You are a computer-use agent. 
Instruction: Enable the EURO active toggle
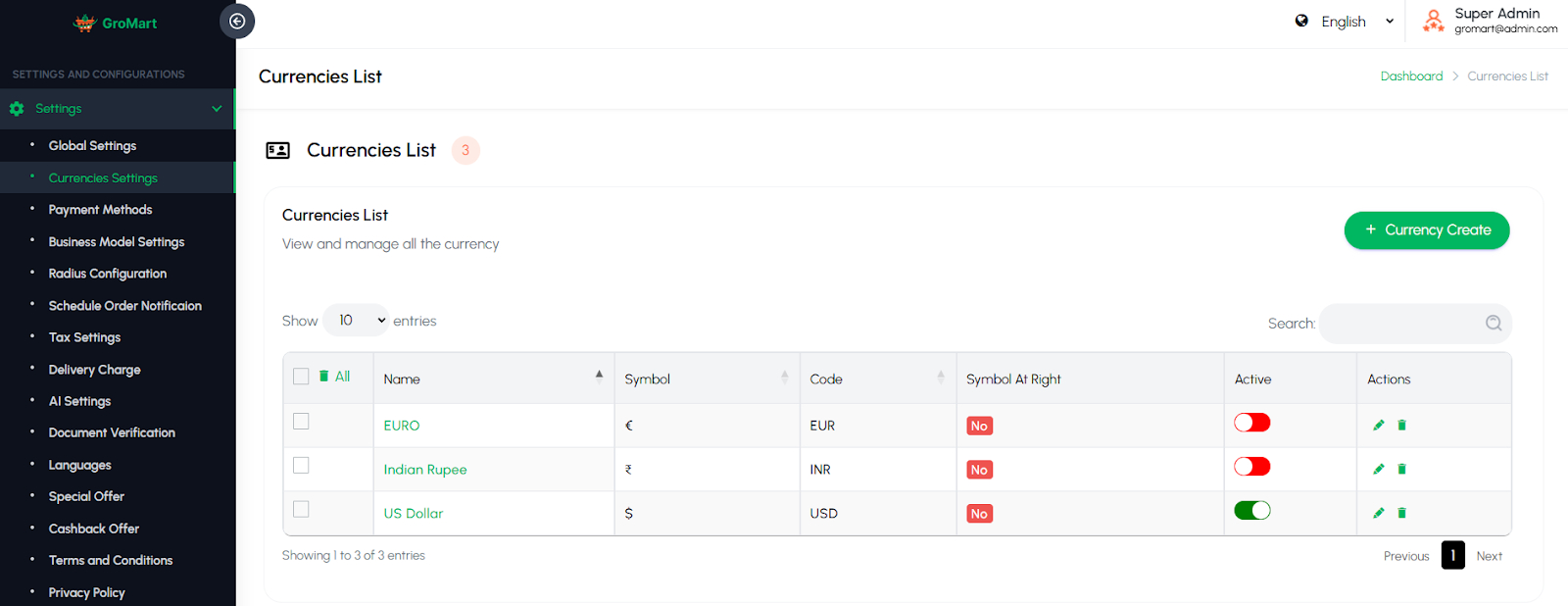[1251, 423]
